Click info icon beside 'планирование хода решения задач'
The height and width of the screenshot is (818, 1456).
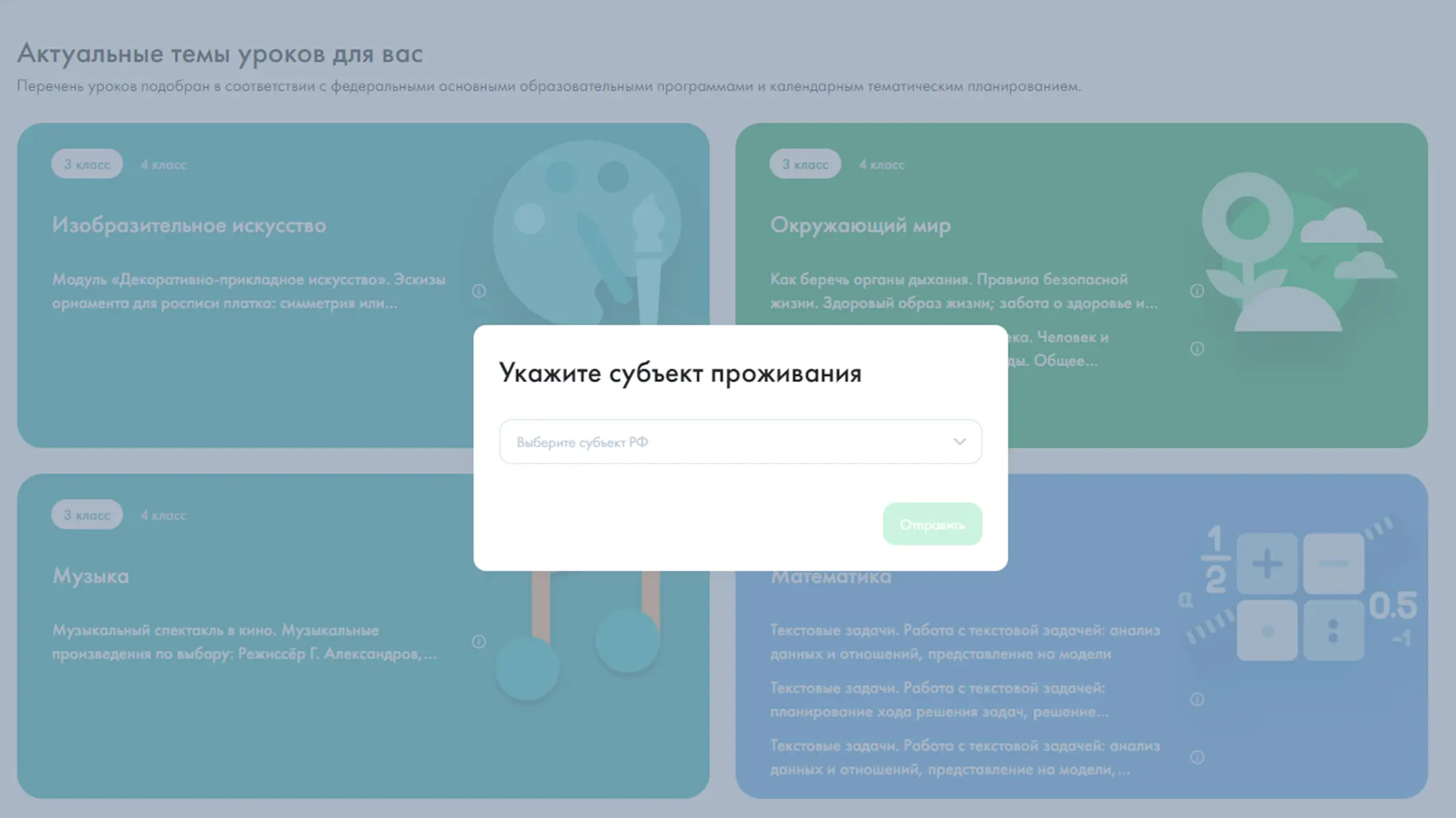[1197, 700]
